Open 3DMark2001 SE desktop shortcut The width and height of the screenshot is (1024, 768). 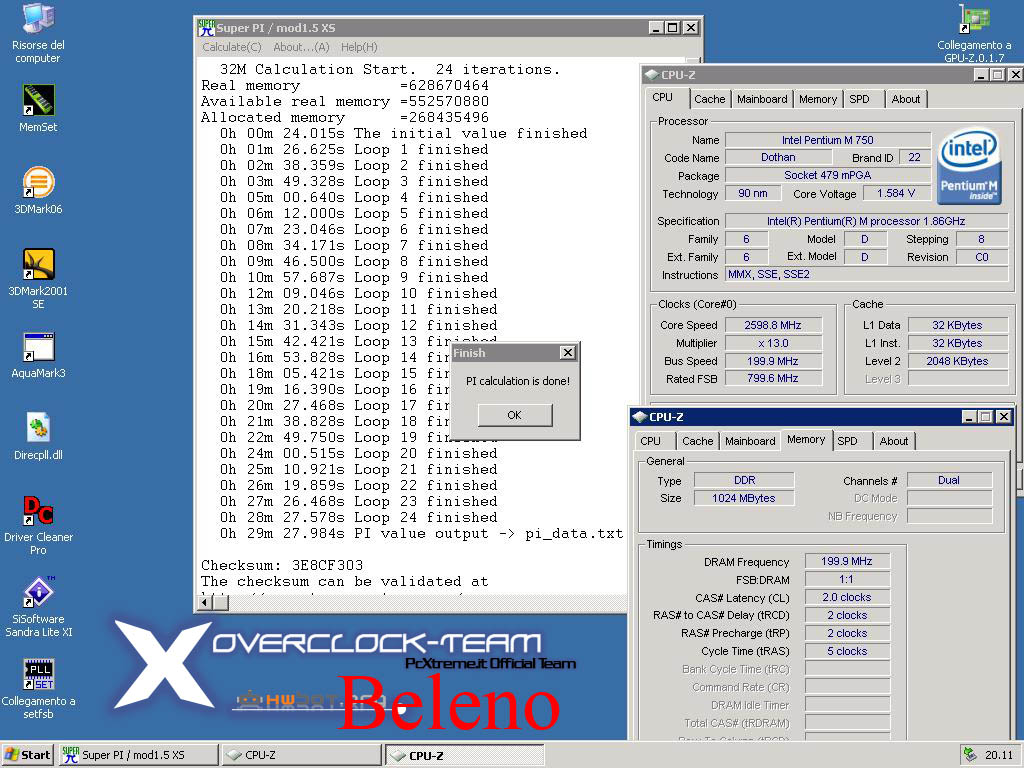click(38, 278)
